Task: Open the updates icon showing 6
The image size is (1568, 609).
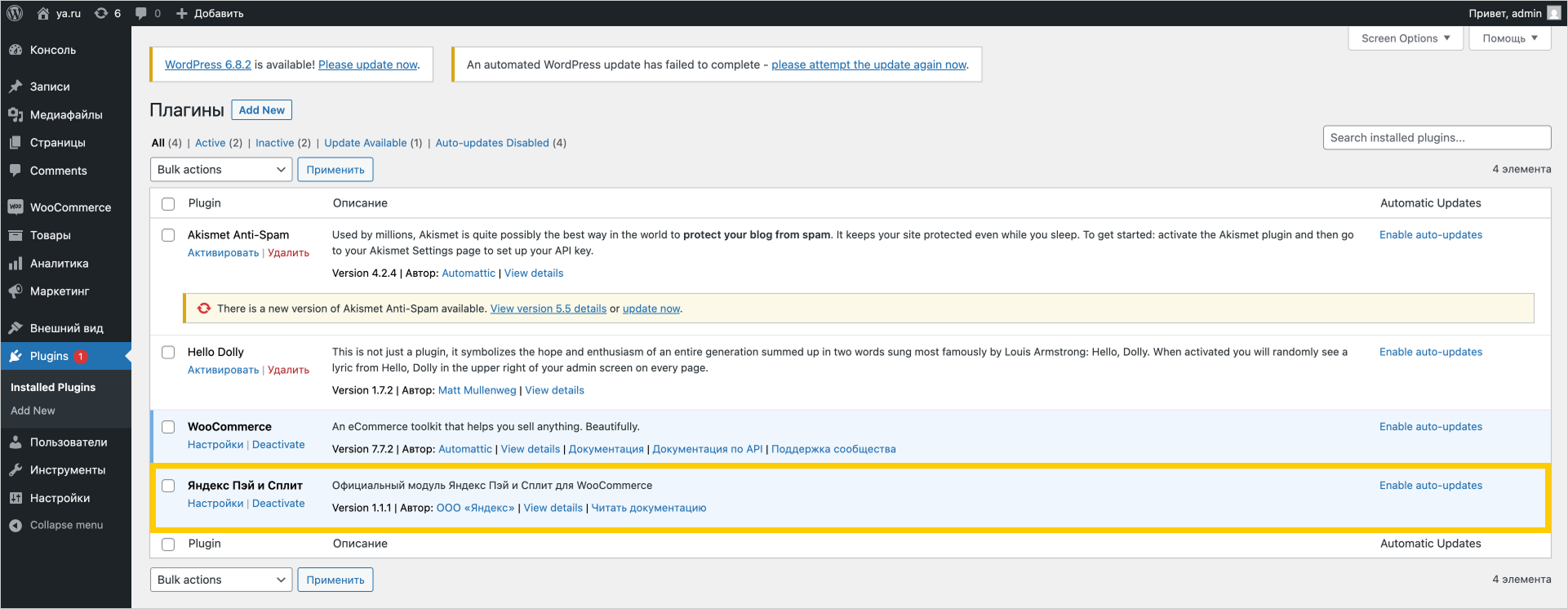Action: pos(101,13)
